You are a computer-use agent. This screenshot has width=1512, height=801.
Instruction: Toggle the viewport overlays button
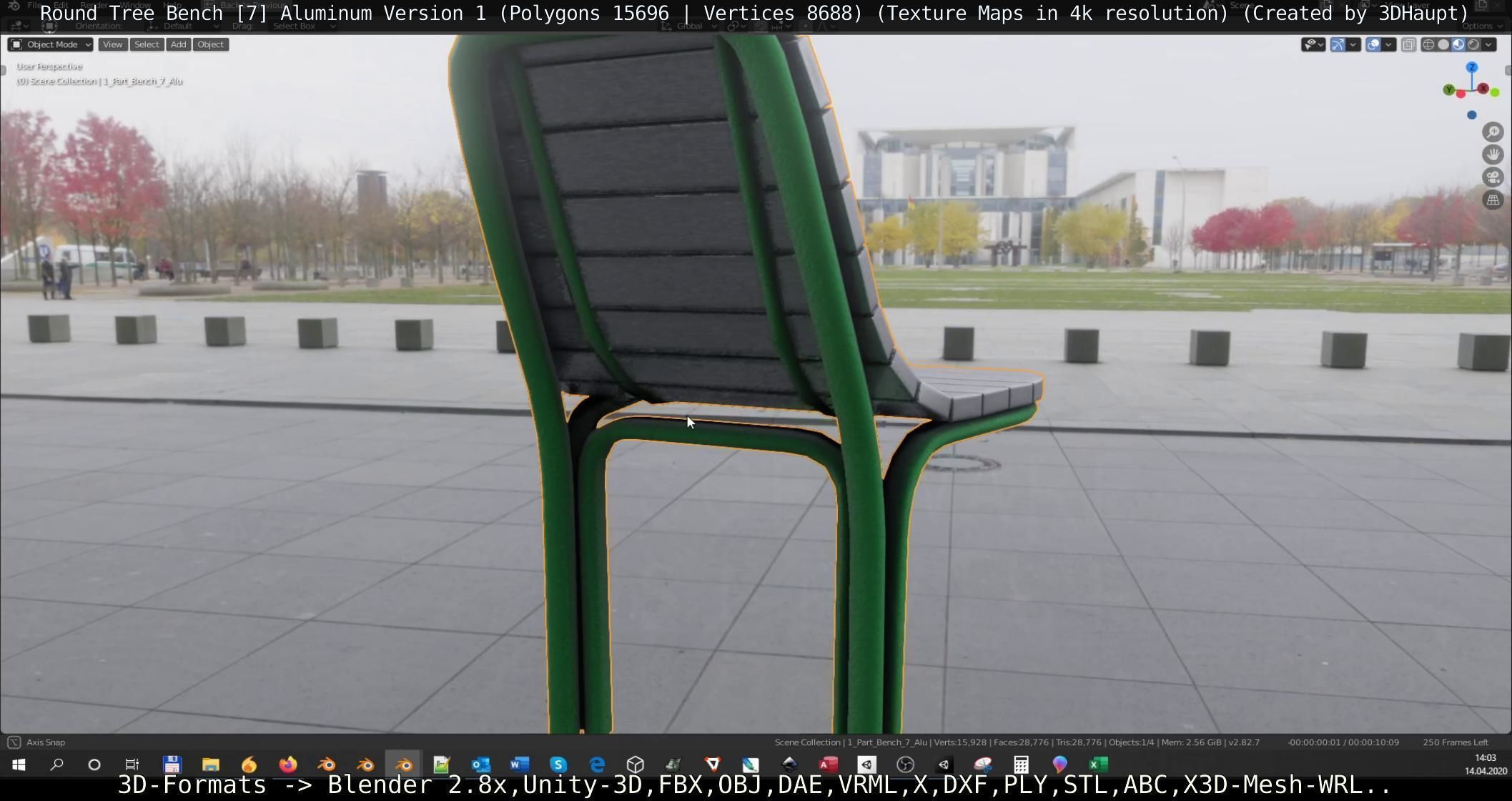coord(1373,44)
